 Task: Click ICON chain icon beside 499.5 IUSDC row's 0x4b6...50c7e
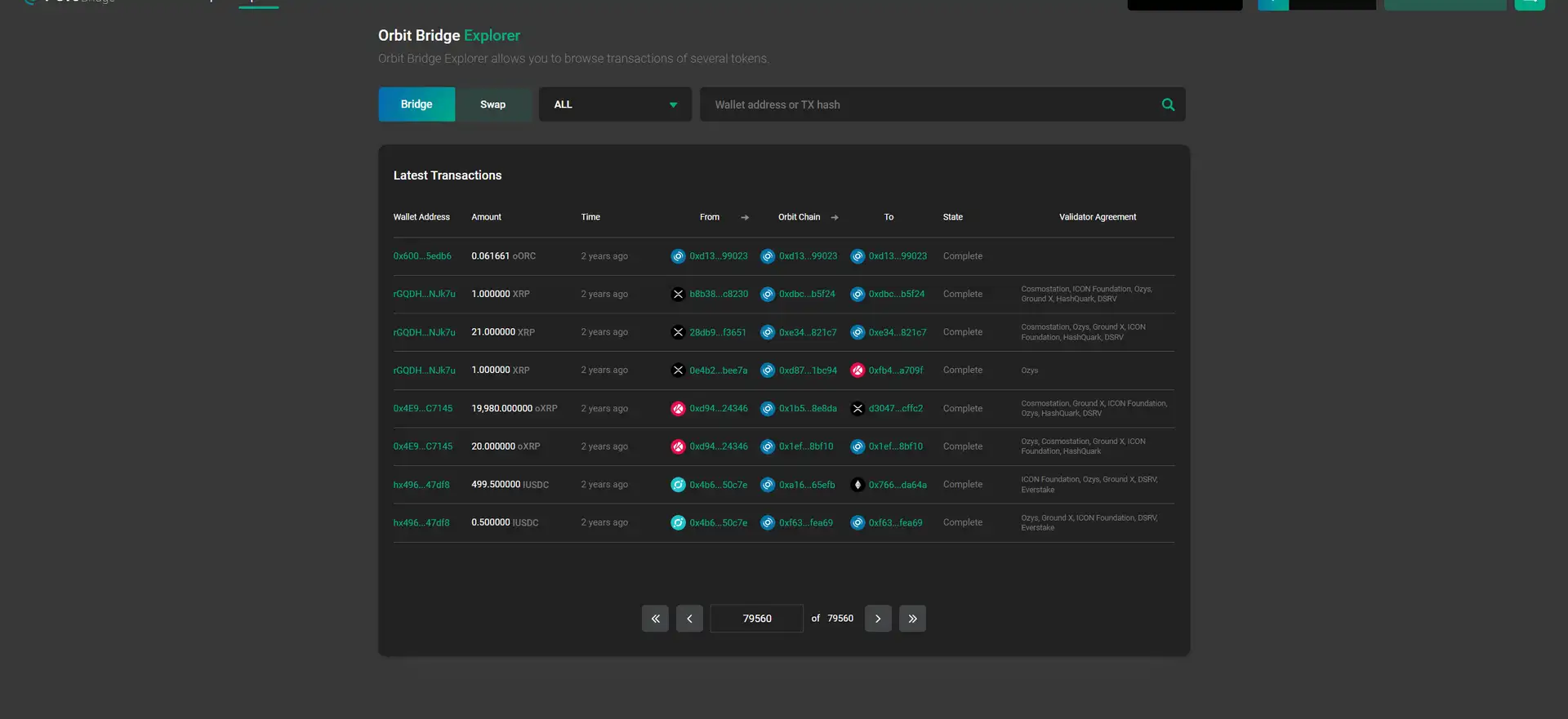[678, 485]
